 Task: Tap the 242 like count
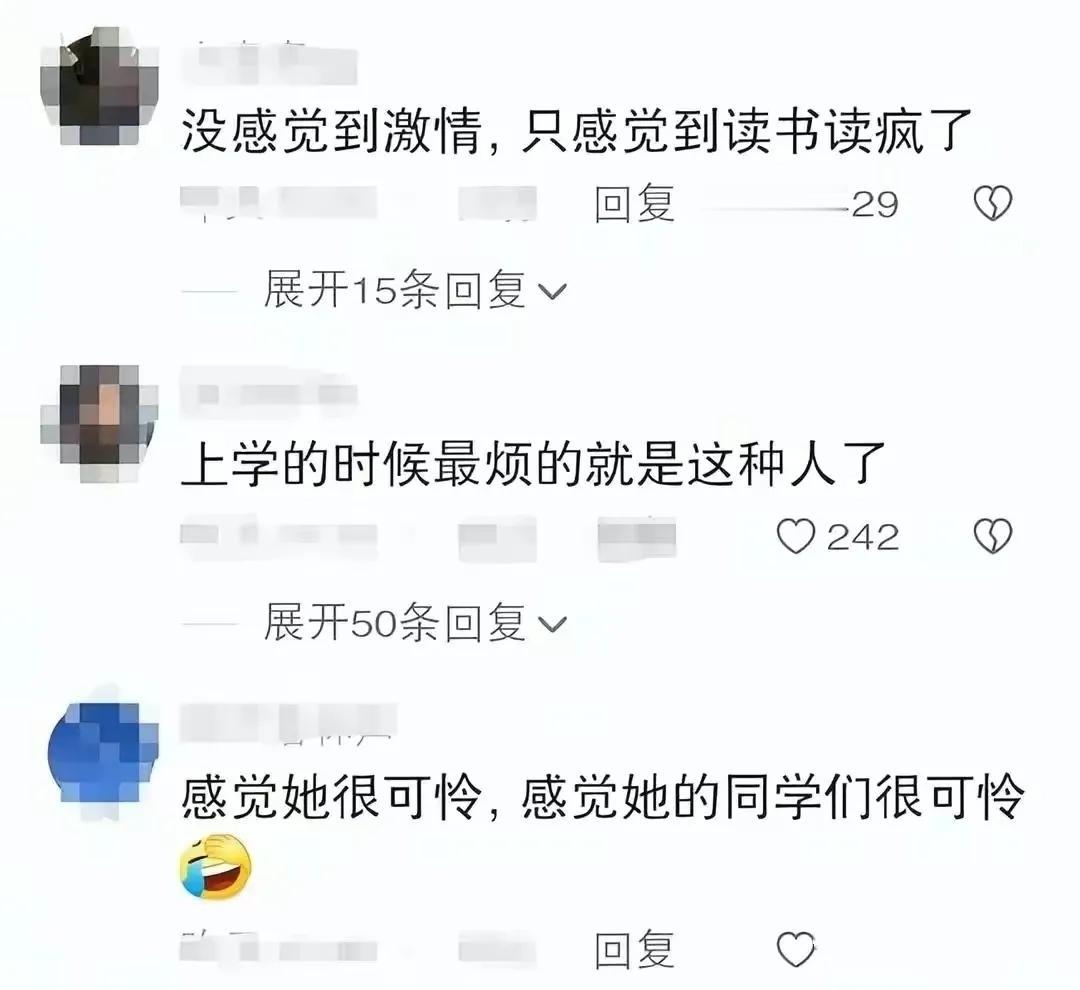click(863, 537)
